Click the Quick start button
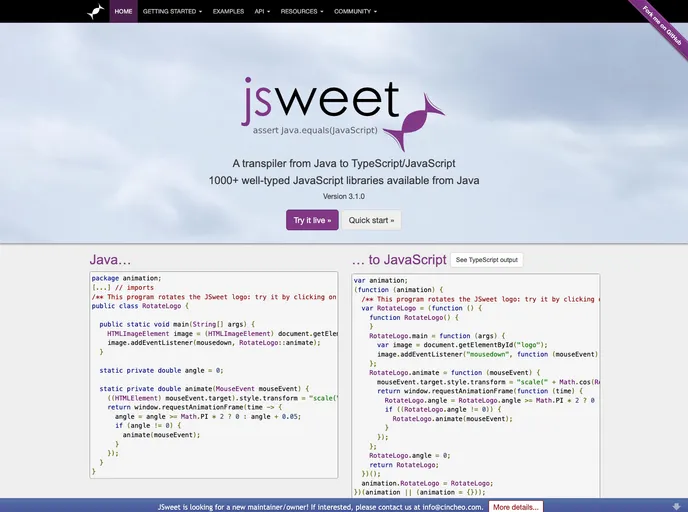The image size is (688, 512). click(x=371, y=220)
